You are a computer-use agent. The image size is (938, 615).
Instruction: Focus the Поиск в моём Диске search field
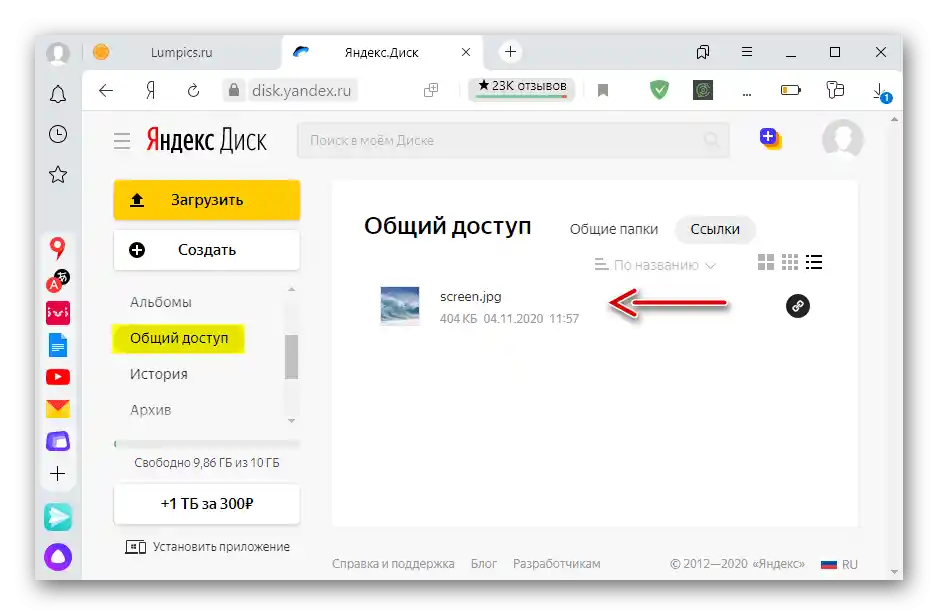[x=513, y=140]
